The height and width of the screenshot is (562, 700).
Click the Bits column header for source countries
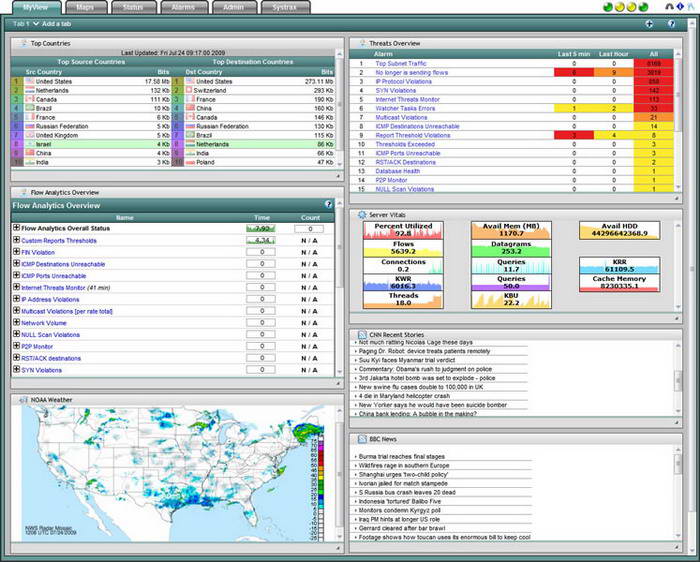click(x=163, y=72)
